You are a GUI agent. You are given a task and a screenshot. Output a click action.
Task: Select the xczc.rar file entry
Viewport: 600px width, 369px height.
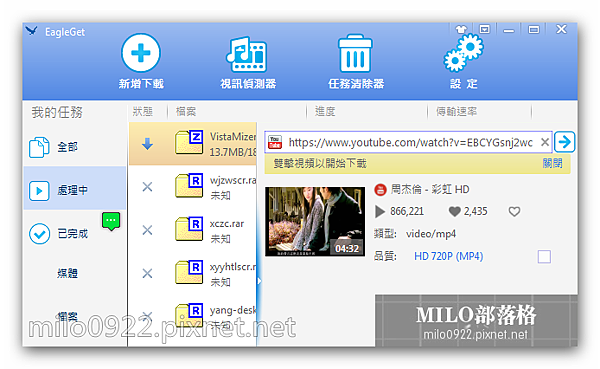pos(193,230)
